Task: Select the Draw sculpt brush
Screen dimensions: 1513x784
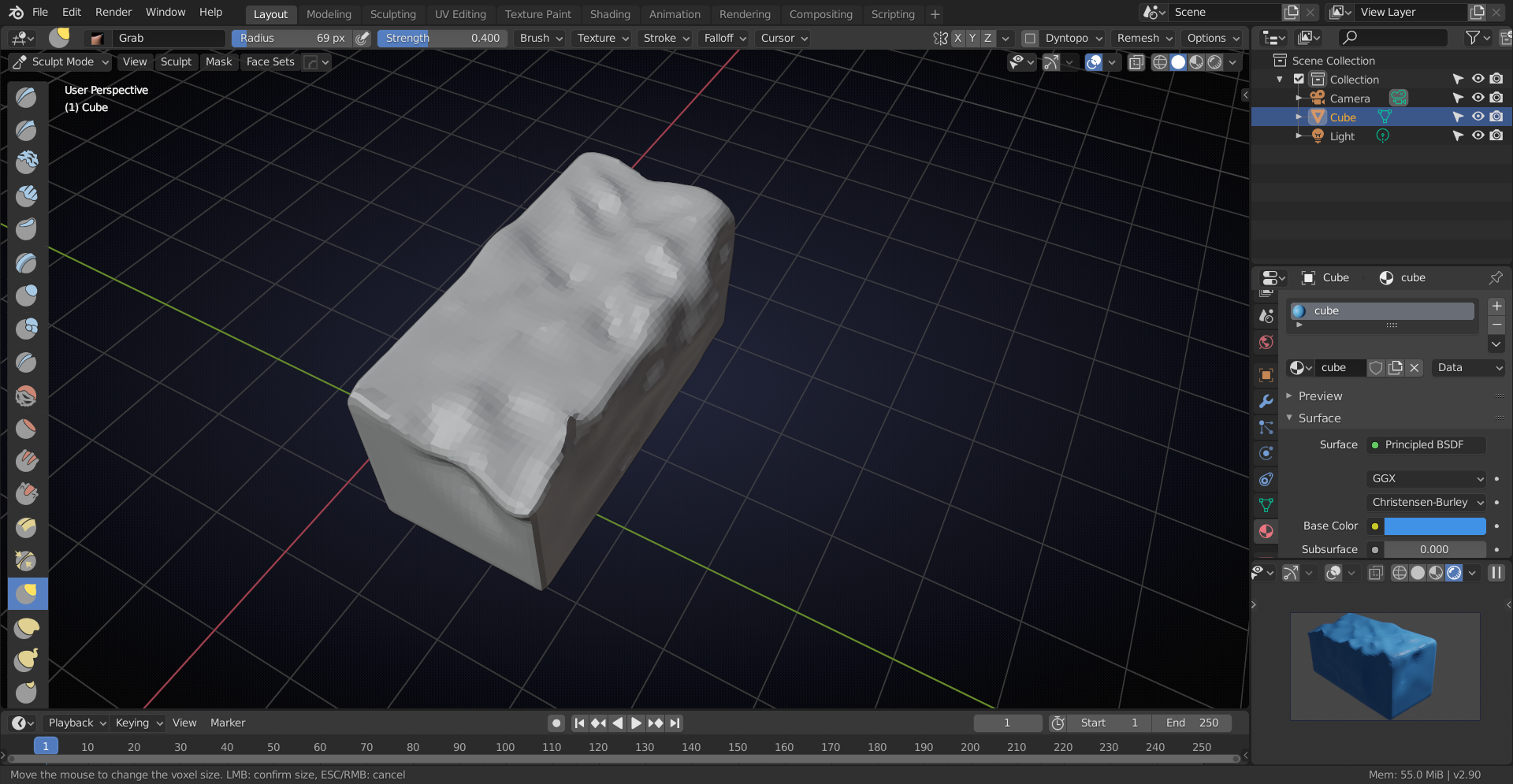Action: 27,96
